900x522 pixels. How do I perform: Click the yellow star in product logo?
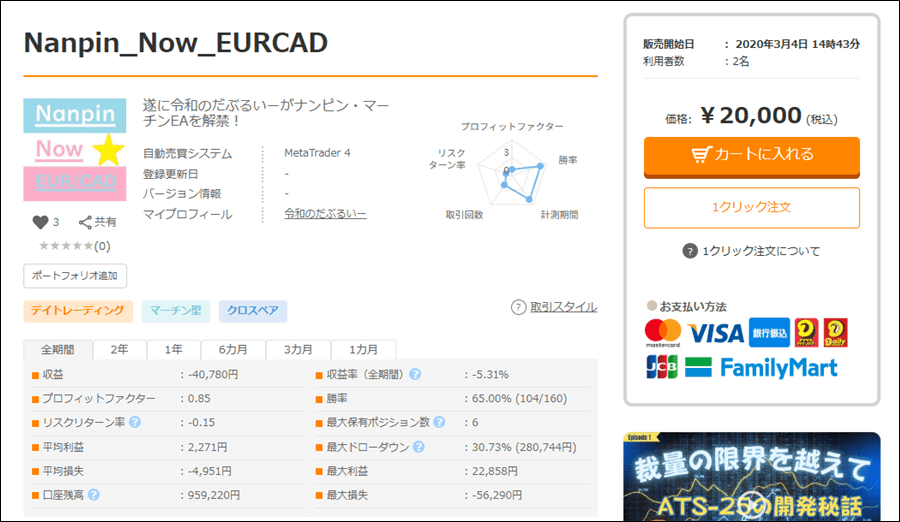[x=108, y=150]
